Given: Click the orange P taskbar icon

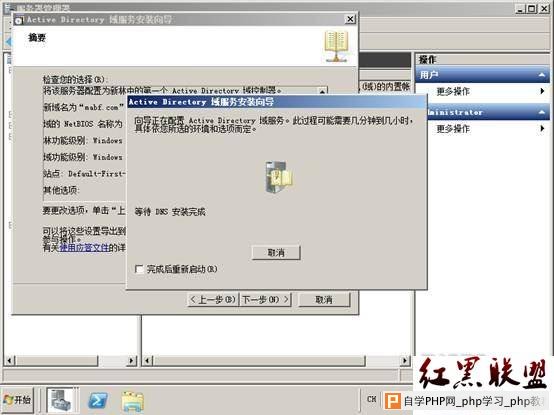Looking at the screenshot, I should click(393, 401).
